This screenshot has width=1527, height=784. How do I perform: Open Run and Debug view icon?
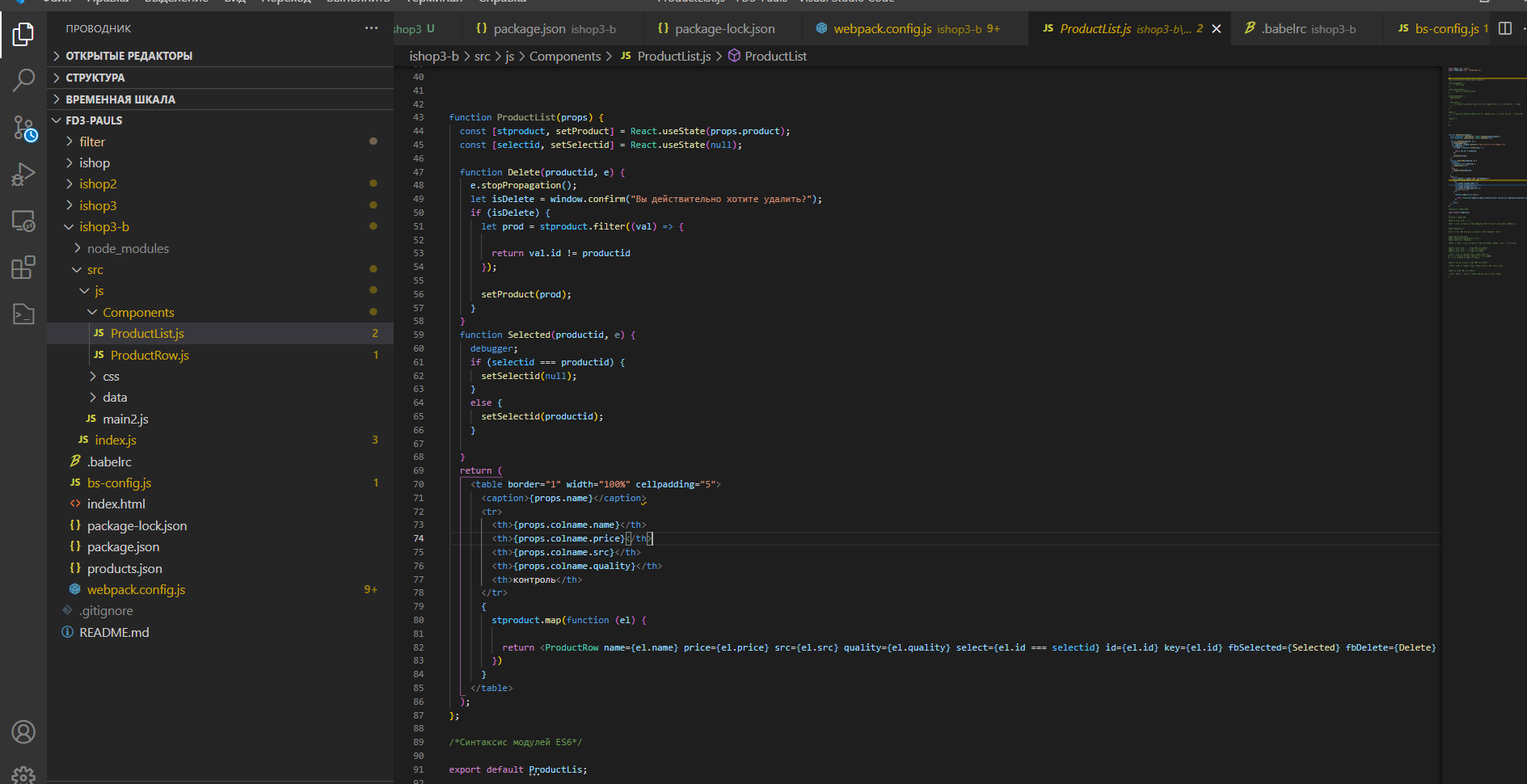click(x=23, y=174)
